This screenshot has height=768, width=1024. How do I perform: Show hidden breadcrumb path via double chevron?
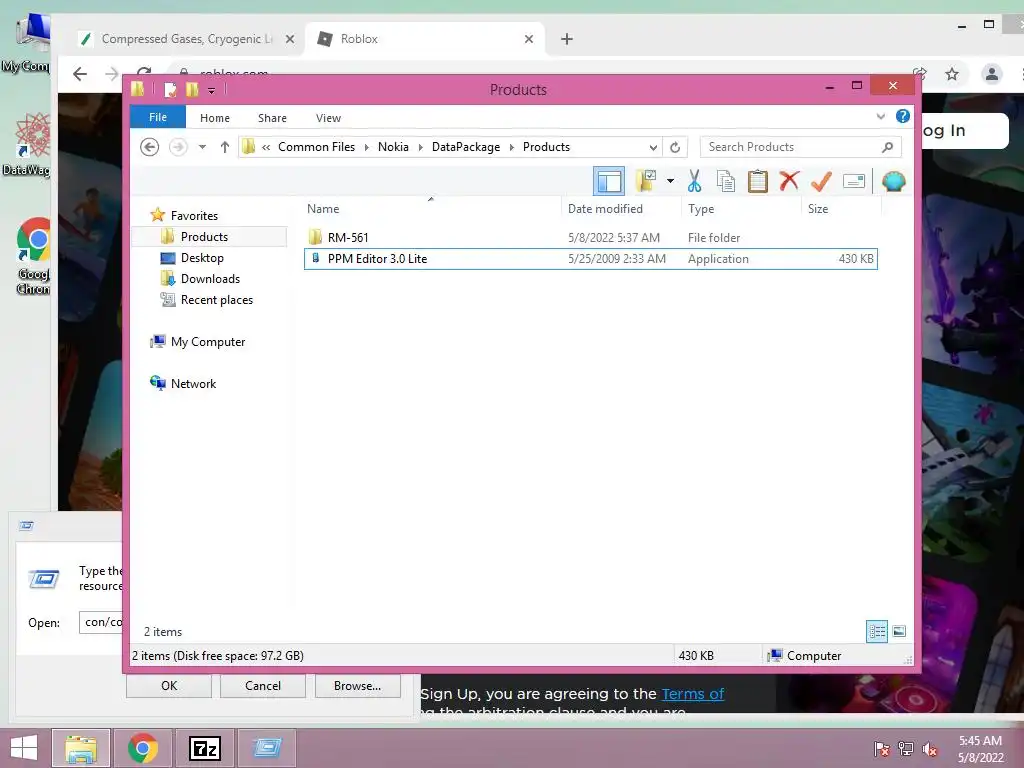266,148
